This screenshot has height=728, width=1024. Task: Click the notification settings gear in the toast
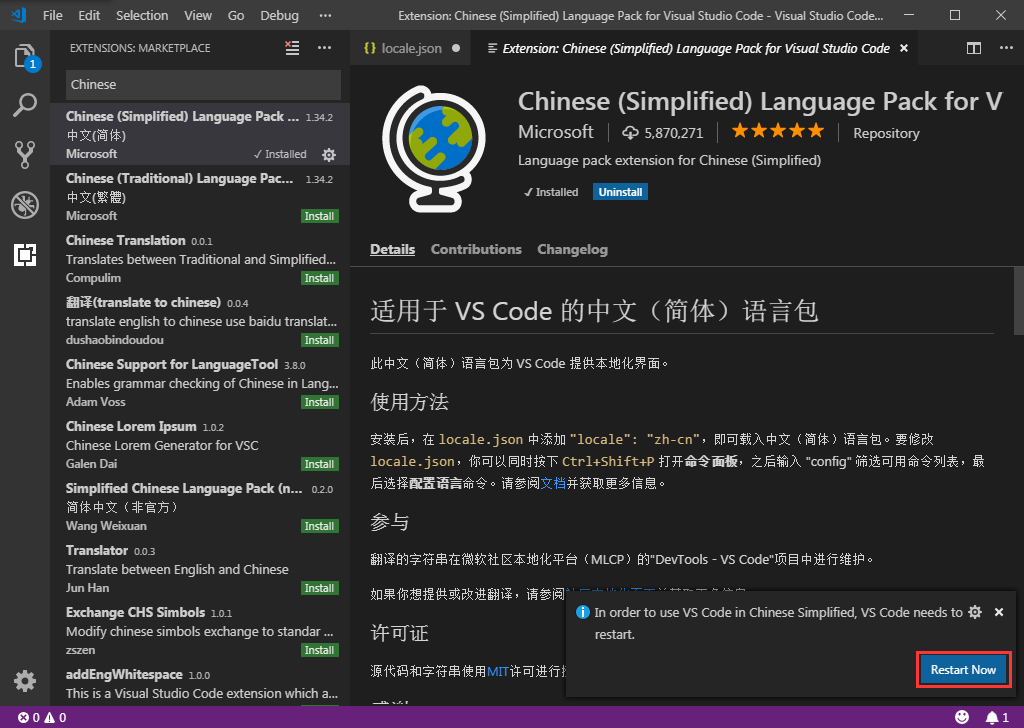coord(975,611)
